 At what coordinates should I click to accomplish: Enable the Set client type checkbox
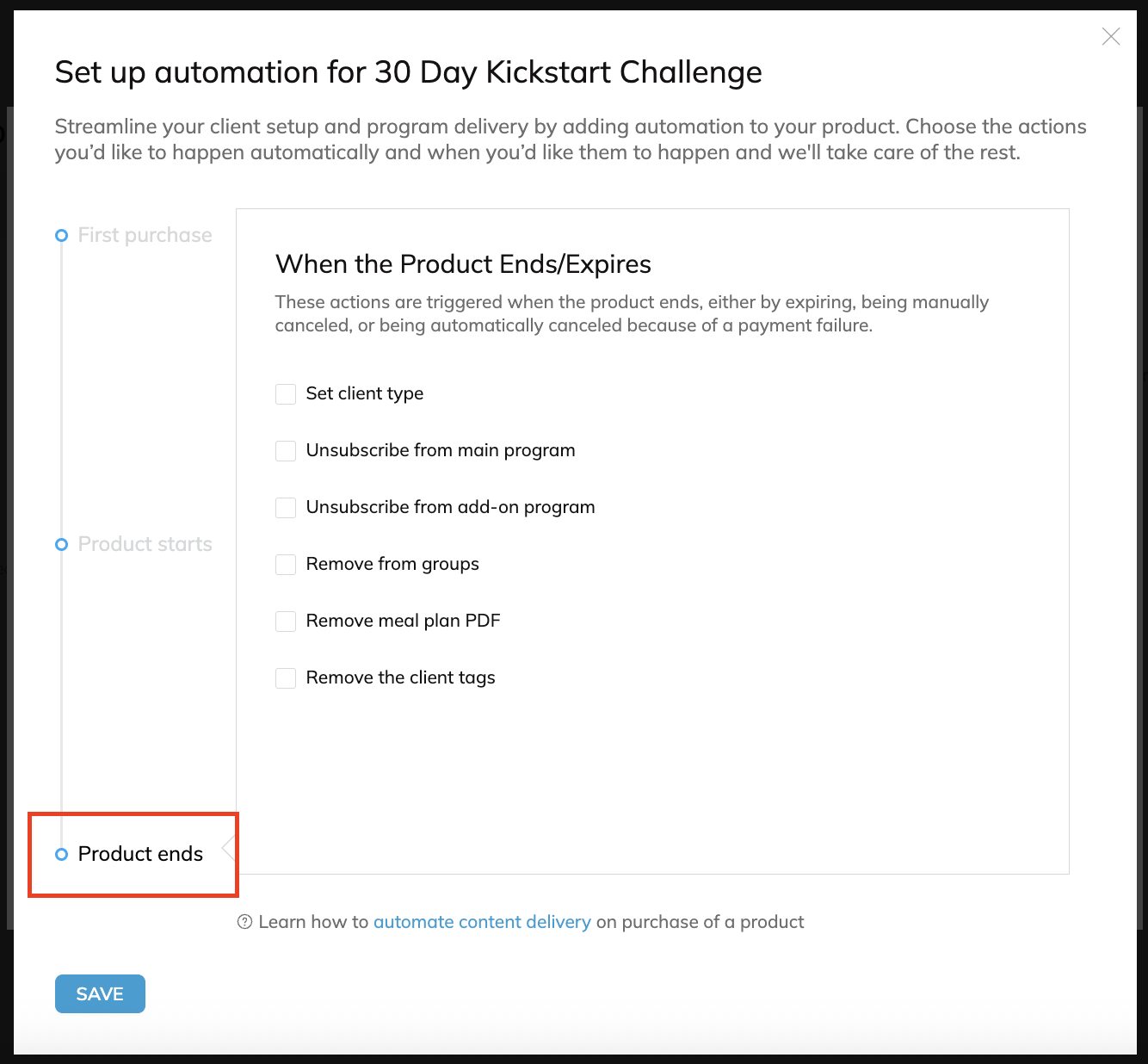tap(286, 394)
